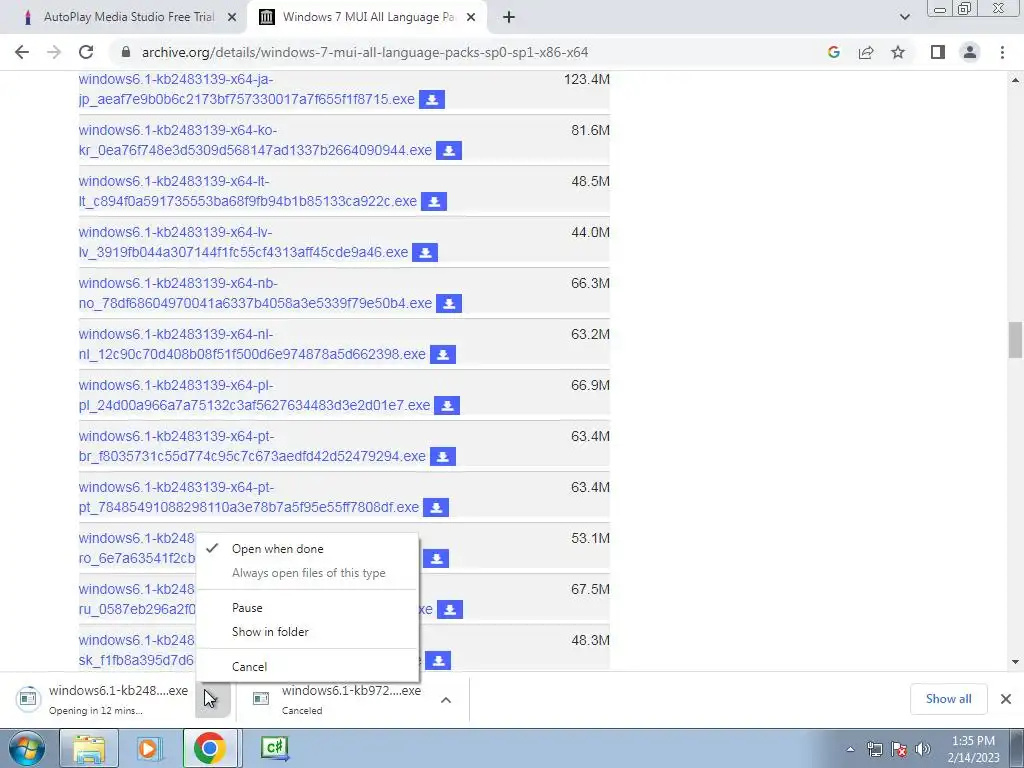View site security lock information

point(126,52)
